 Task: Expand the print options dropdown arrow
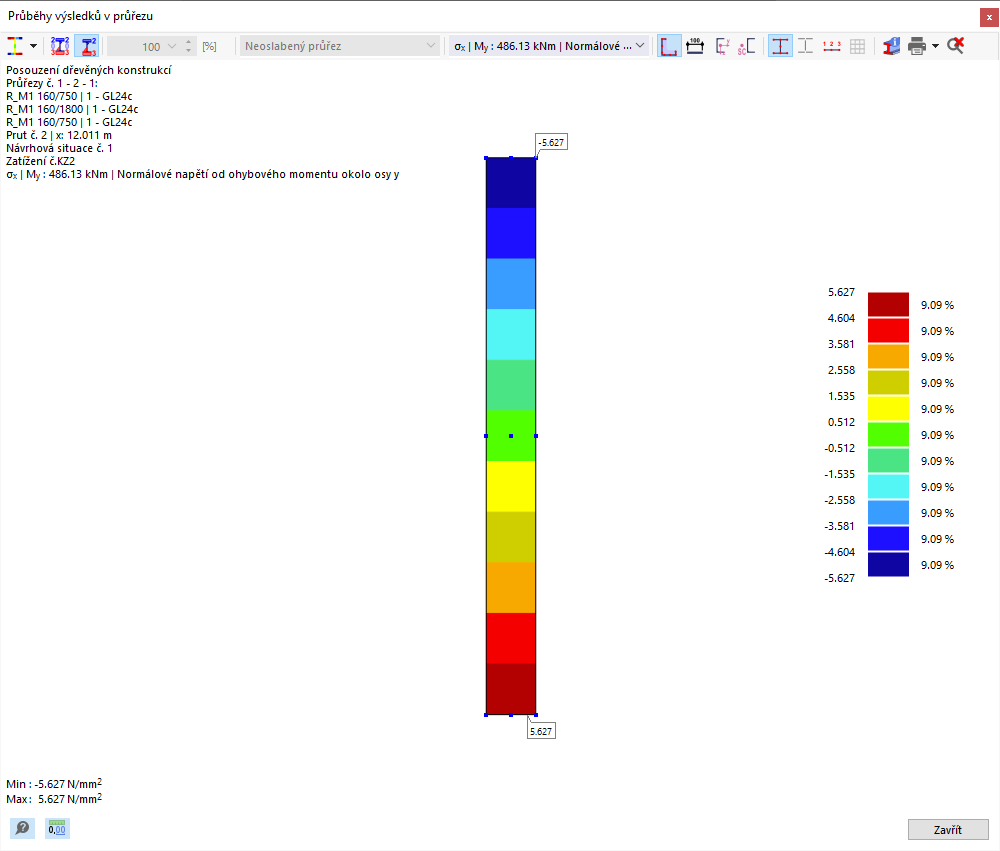pyautogui.click(x=935, y=46)
